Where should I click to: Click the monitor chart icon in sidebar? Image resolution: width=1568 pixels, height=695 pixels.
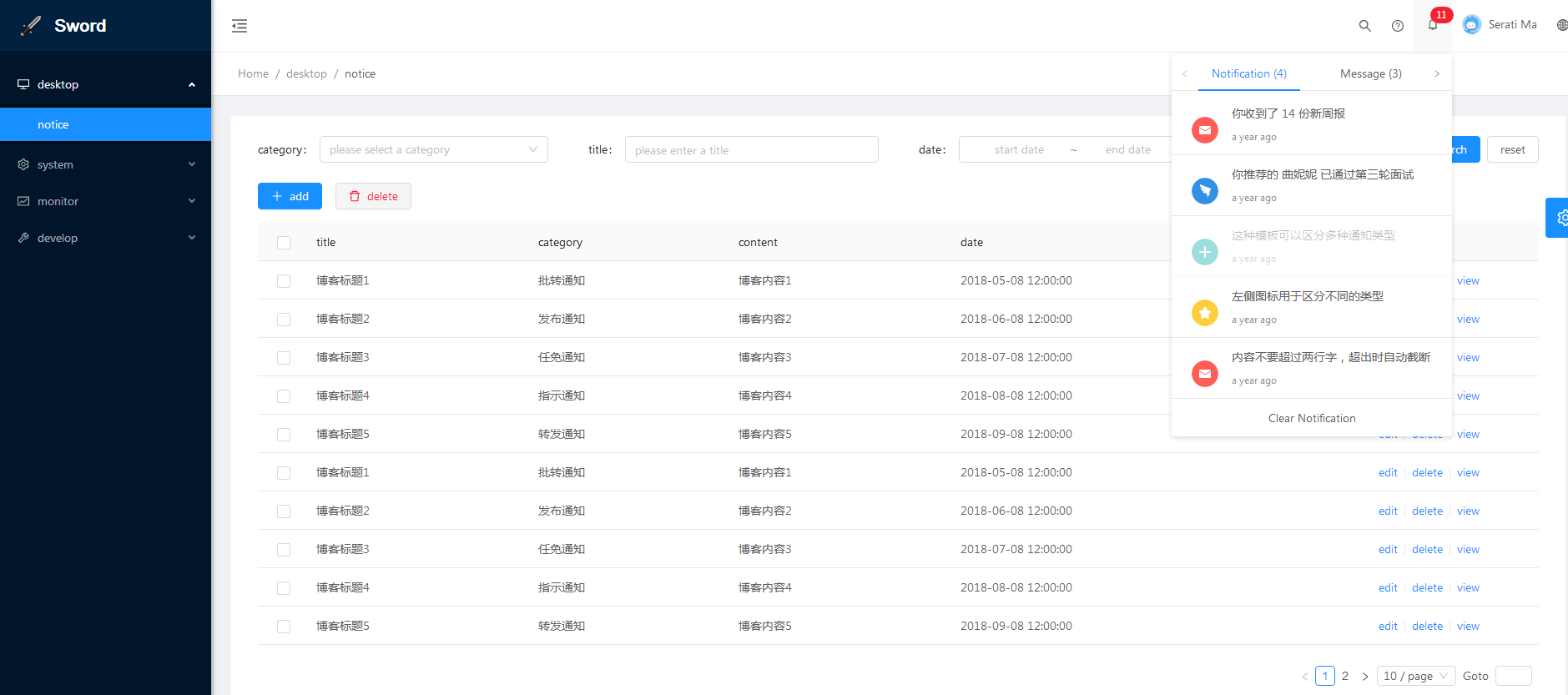(23, 201)
